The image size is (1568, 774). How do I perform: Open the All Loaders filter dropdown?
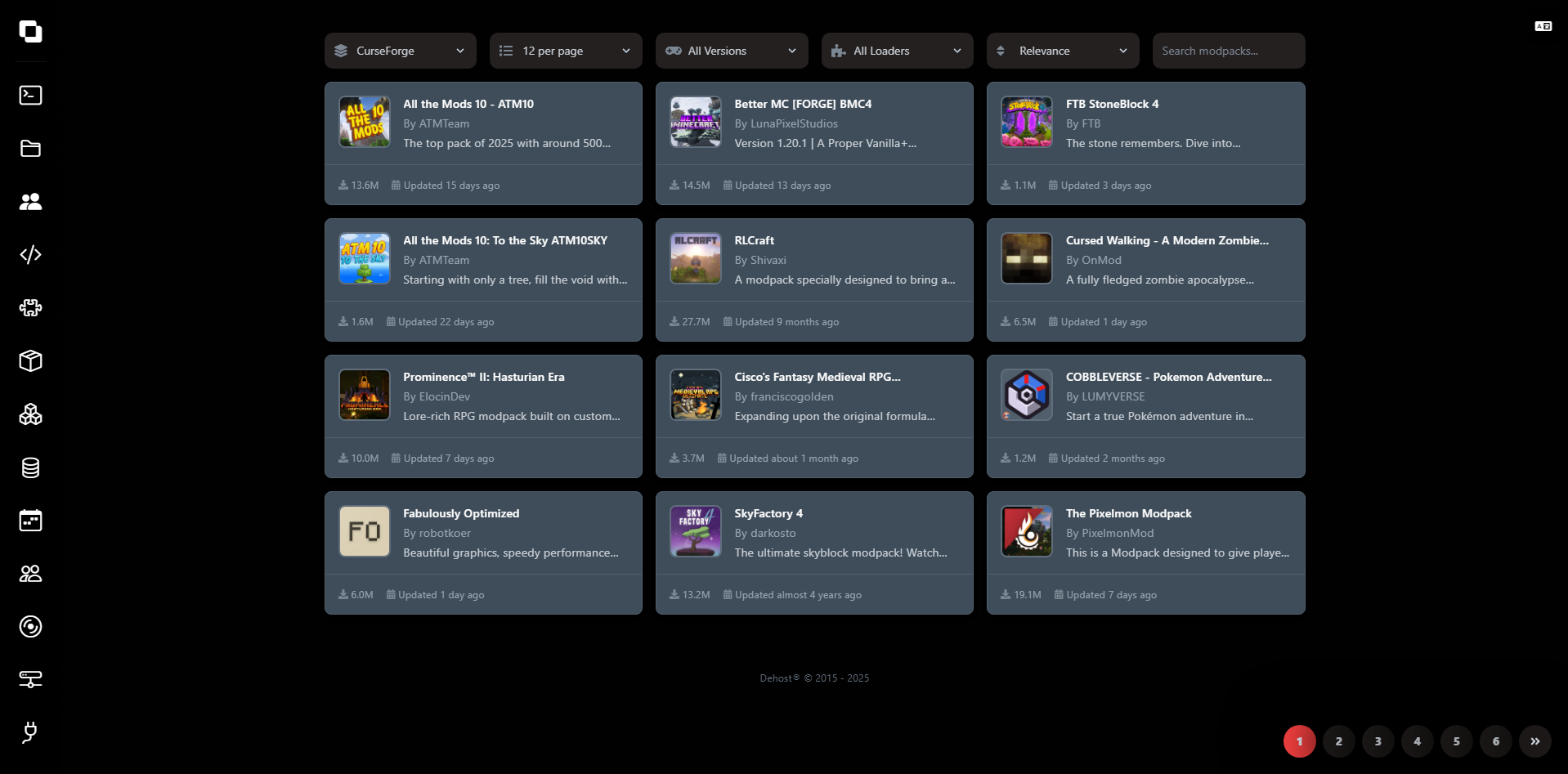(897, 51)
